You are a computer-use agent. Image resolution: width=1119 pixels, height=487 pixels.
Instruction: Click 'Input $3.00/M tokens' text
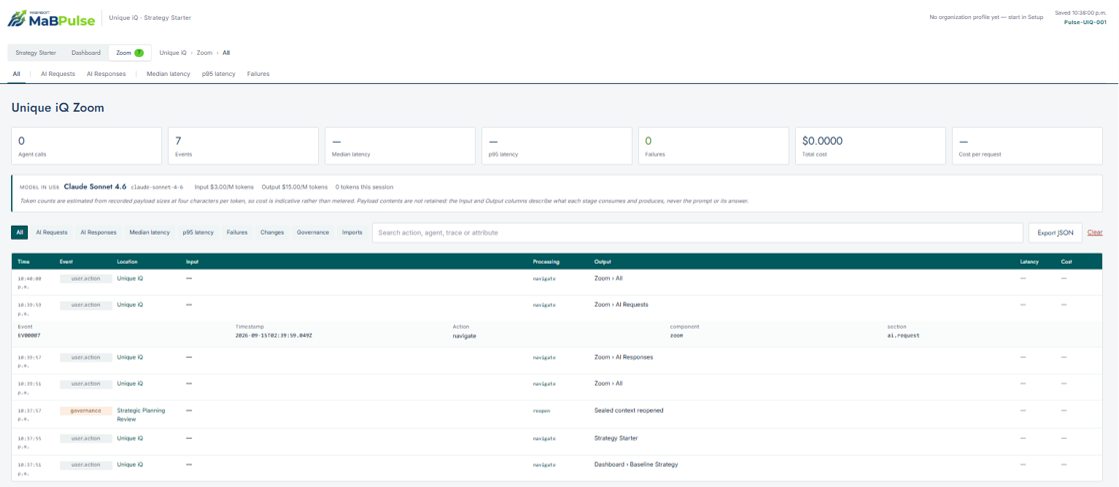point(226,187)
